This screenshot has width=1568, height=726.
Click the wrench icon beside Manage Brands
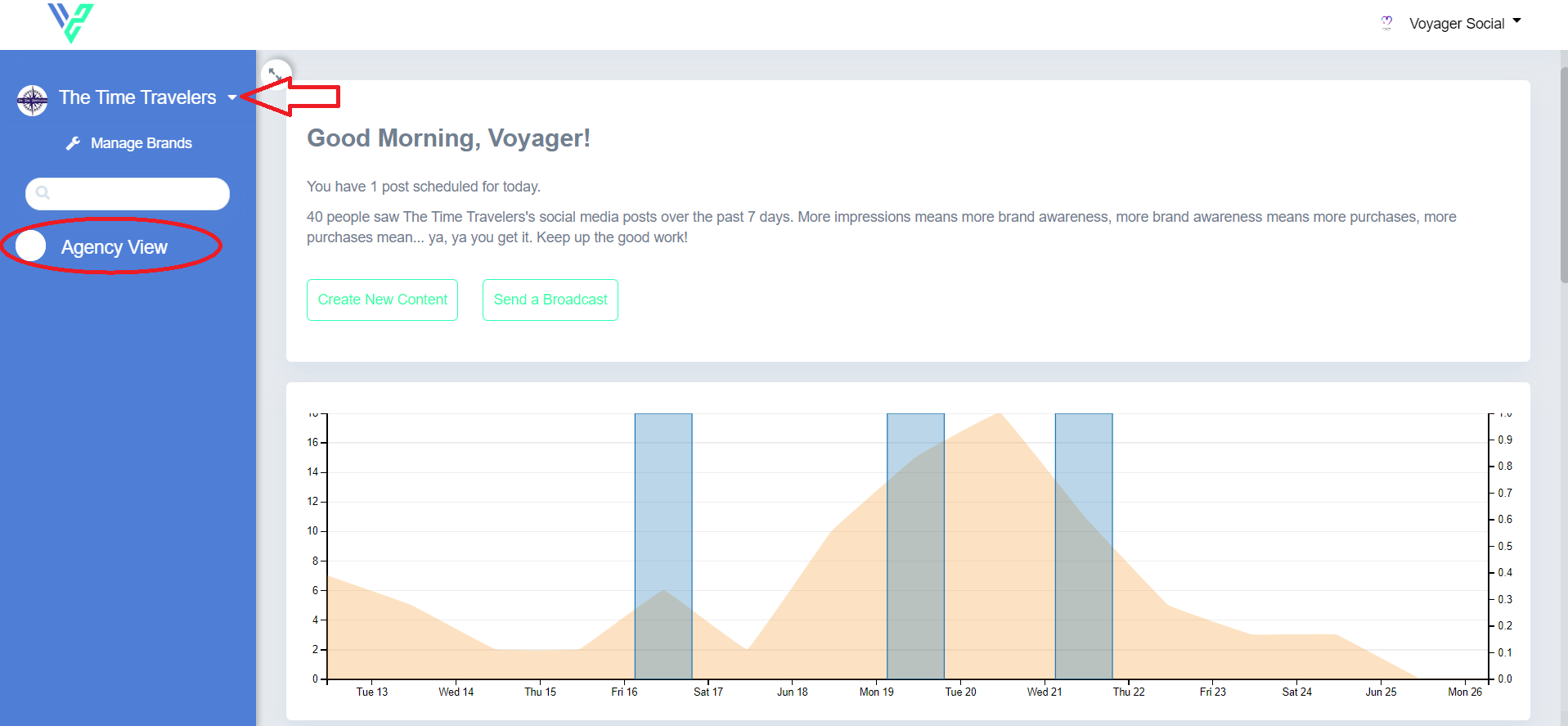[73, 143]
